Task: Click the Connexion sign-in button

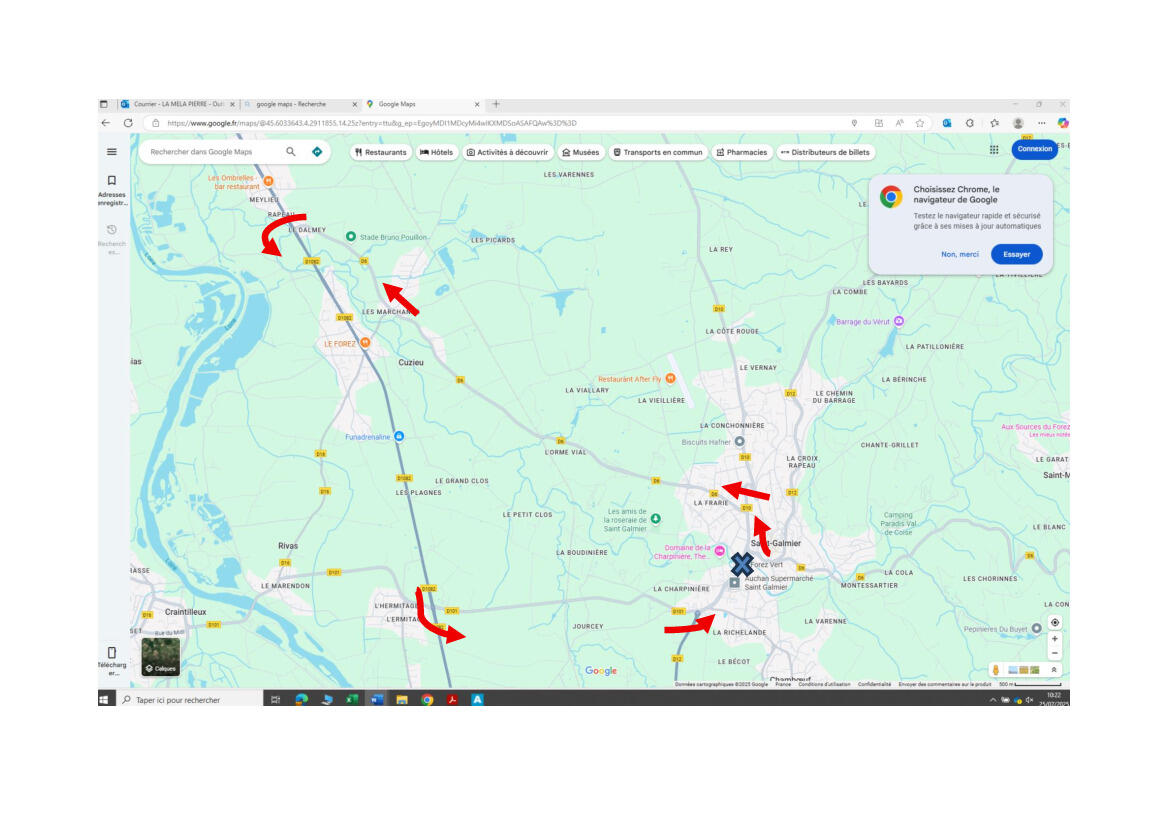Action: (1034, 149)
